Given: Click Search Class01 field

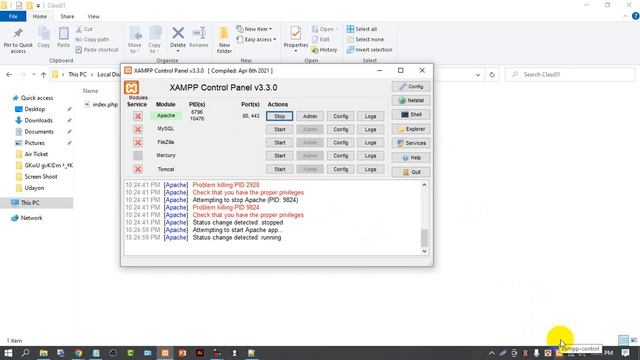Looking at the screenshot, I should click(x=570, y=75).
